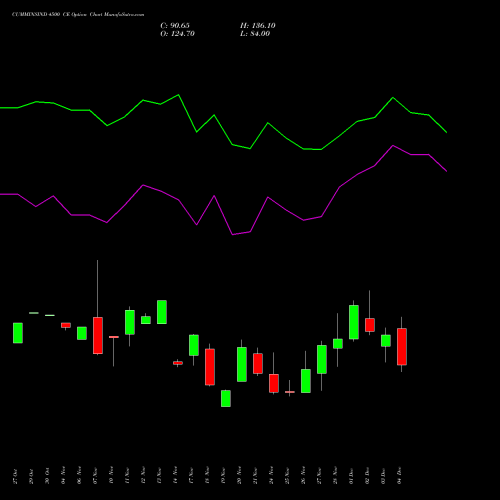Image resolution: width=500 pixels, height=500 pixels.
Task: Select the high value H: 136.10
Action: [x=258, y=26]
